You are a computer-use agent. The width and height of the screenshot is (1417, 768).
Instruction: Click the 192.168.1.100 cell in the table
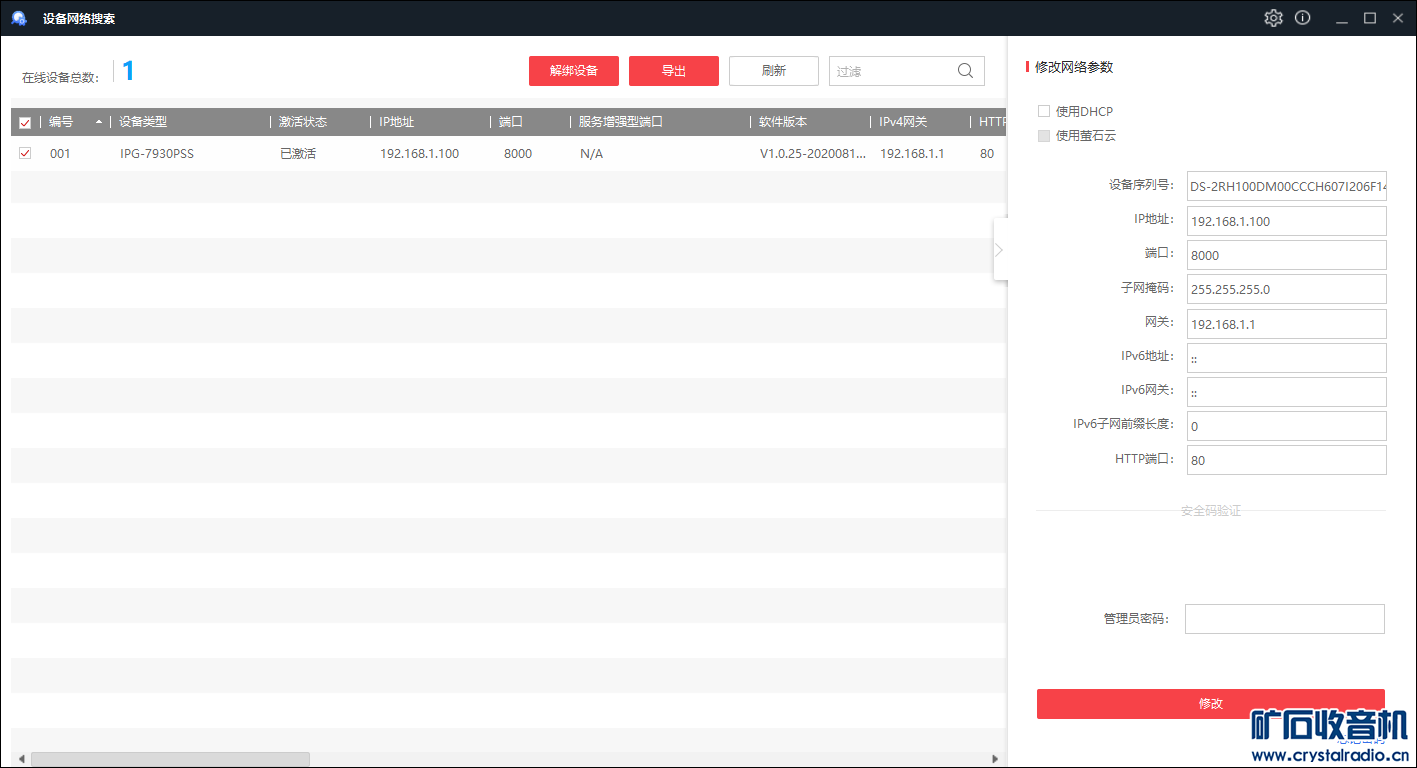pyautogui.click(x=420, y=154)
